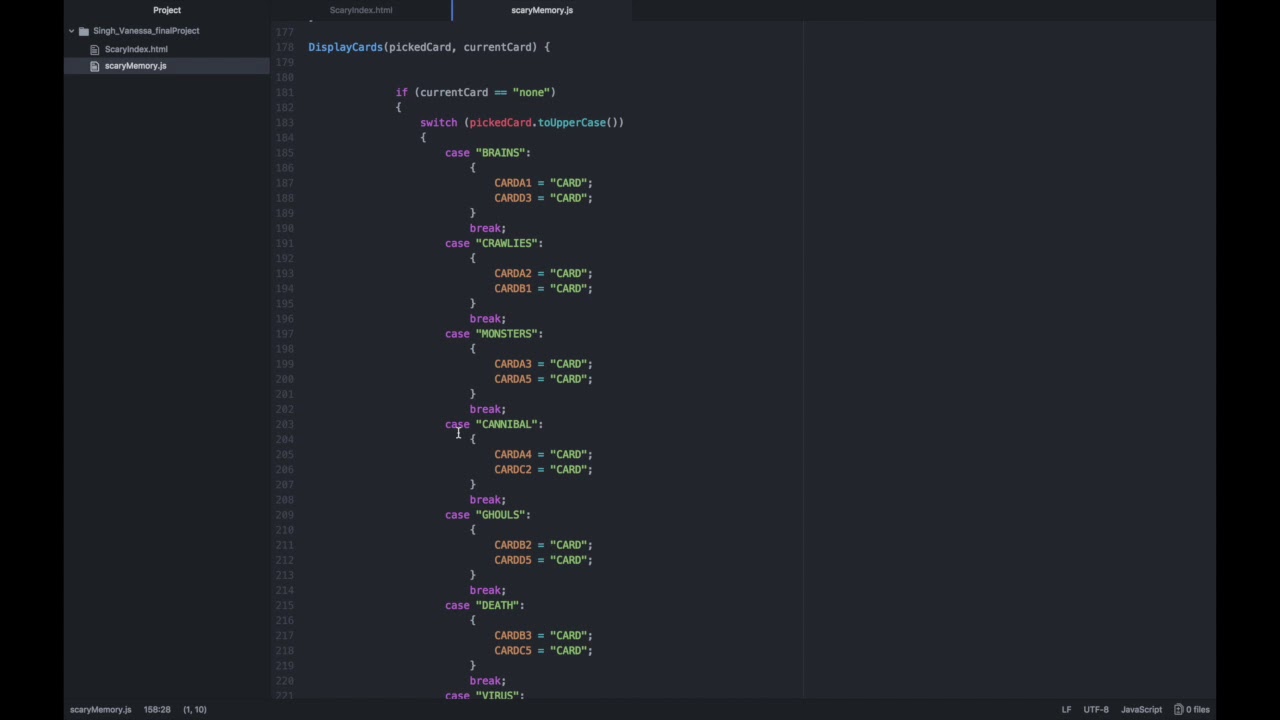Viewport: 1280px width, 720px height.
Task: Click the DisplayCards function name
Action: [x=345, y=47]
